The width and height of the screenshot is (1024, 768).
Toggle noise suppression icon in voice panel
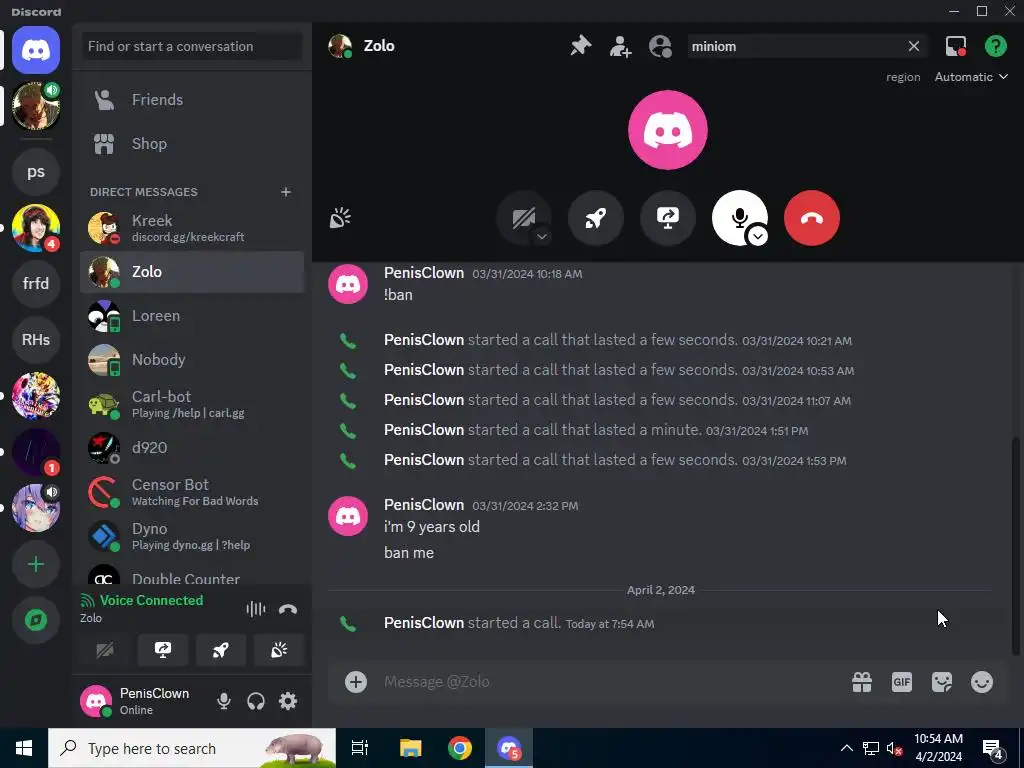pyautogui.click(x=256, y=609)
